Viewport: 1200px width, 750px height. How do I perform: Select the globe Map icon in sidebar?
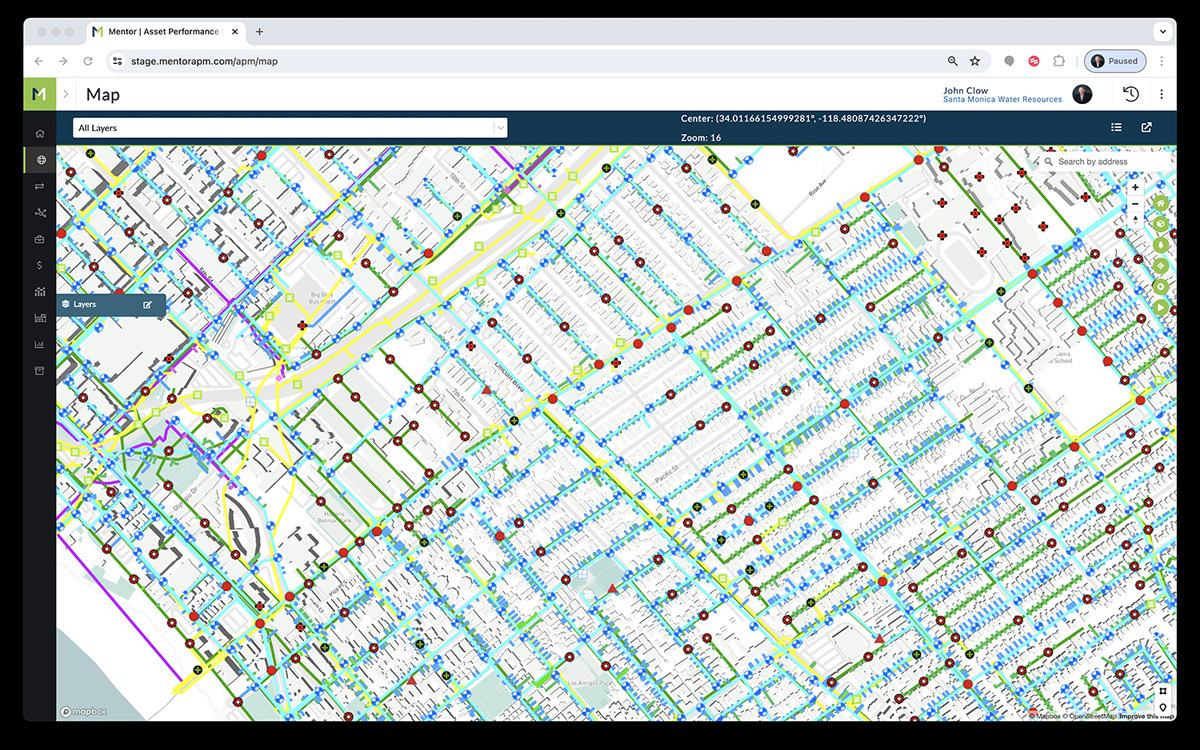click(x=40, y=160)
